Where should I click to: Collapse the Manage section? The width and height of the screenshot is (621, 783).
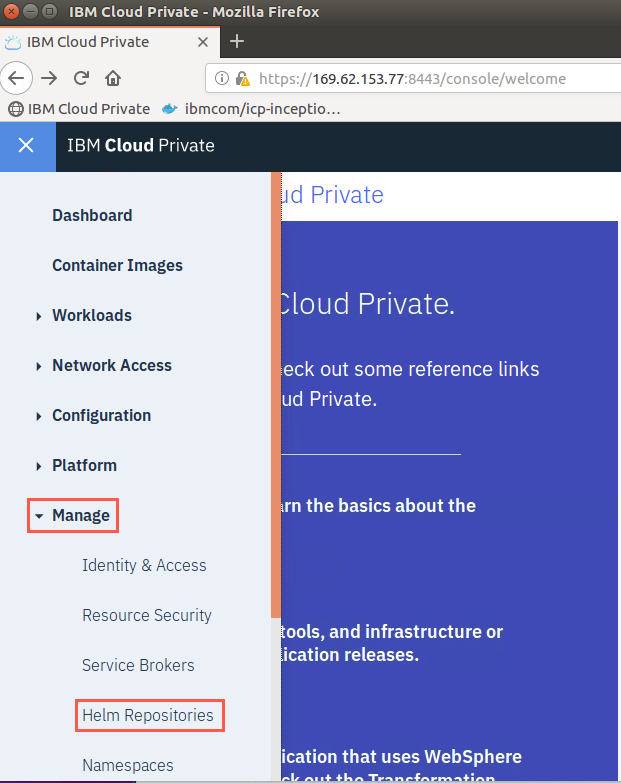click(73, 515)
